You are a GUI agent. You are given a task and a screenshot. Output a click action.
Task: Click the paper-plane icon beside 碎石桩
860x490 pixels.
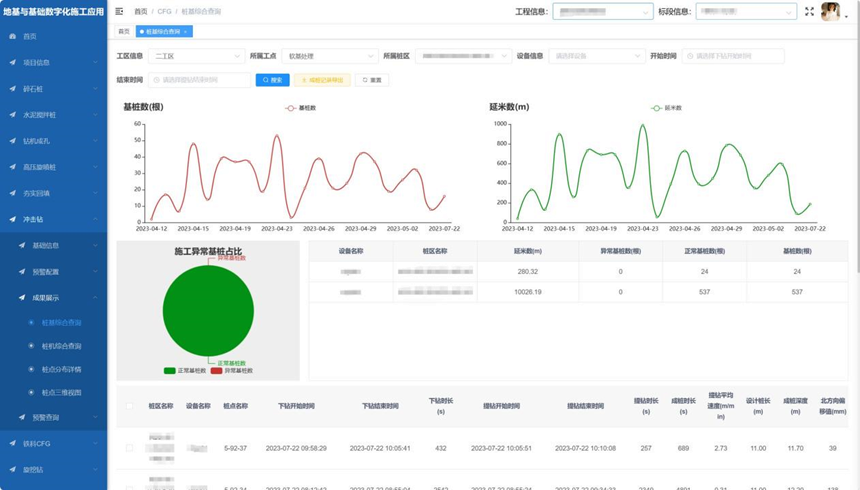click(13, 89)
